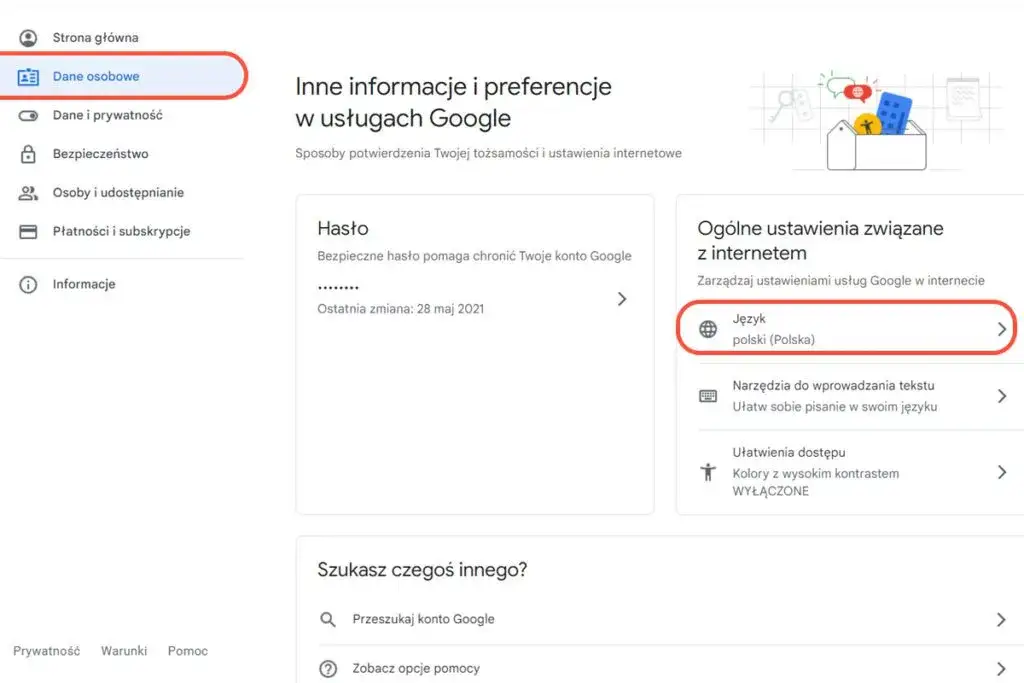
Task: Expand the Hasło settings chevron
Action: pyautogui.click(x=622, y=298)
